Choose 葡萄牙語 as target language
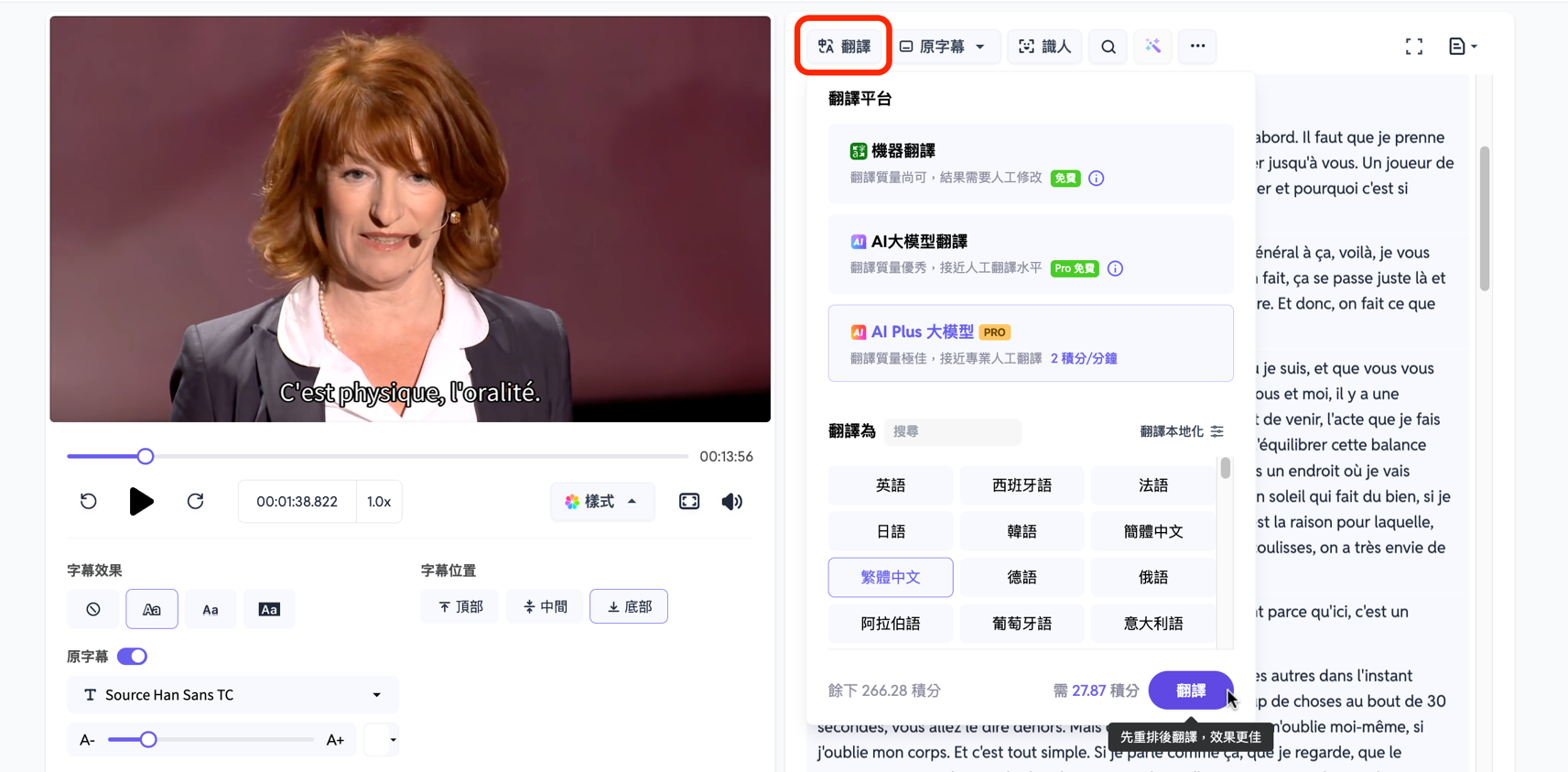1568x772 pixels. click(1022, 624)
